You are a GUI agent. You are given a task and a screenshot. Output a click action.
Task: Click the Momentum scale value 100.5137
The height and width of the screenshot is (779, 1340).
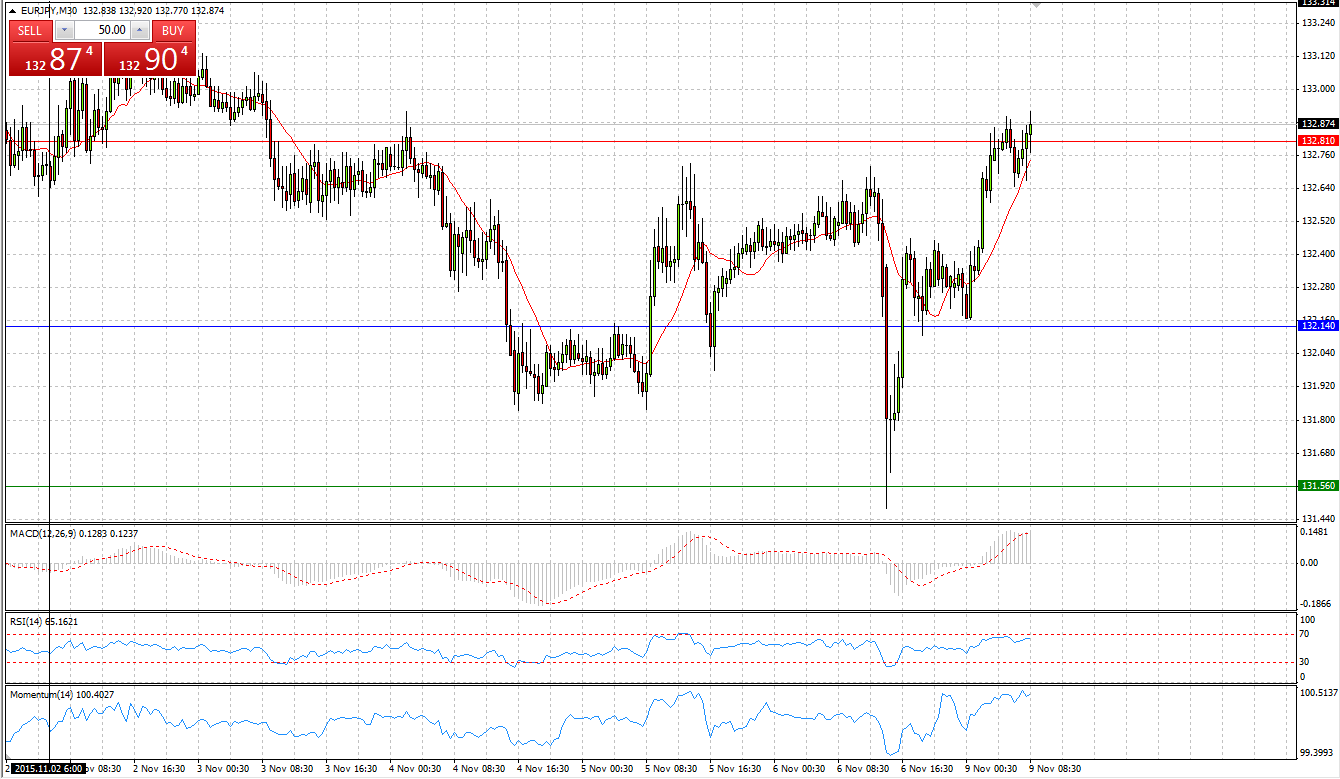point(1318,692)
